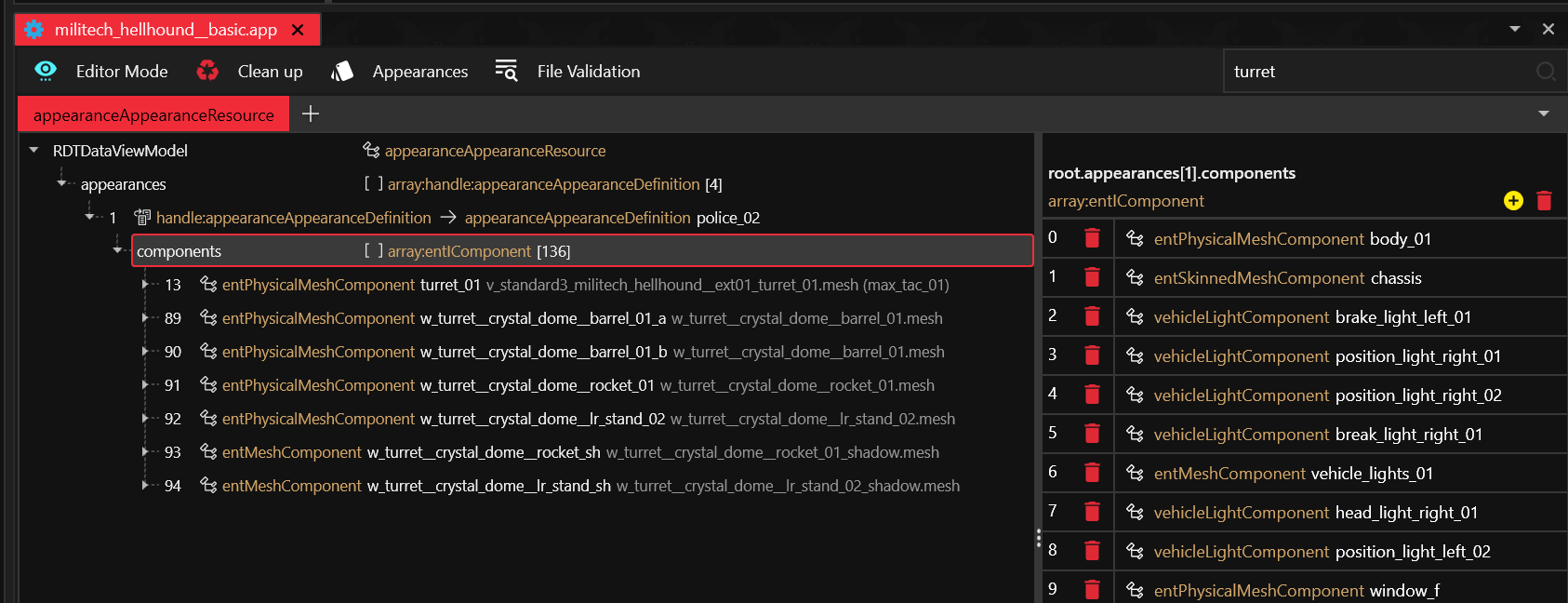1568x603 pixels.
Task: Click the File Validation icon
Action: [x=506, y=72]
